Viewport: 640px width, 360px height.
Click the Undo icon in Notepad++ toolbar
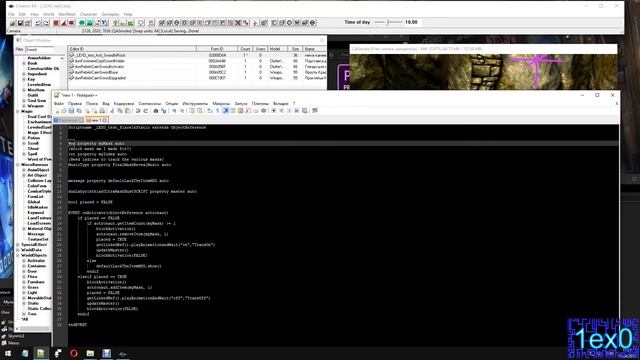click(138, 111)
